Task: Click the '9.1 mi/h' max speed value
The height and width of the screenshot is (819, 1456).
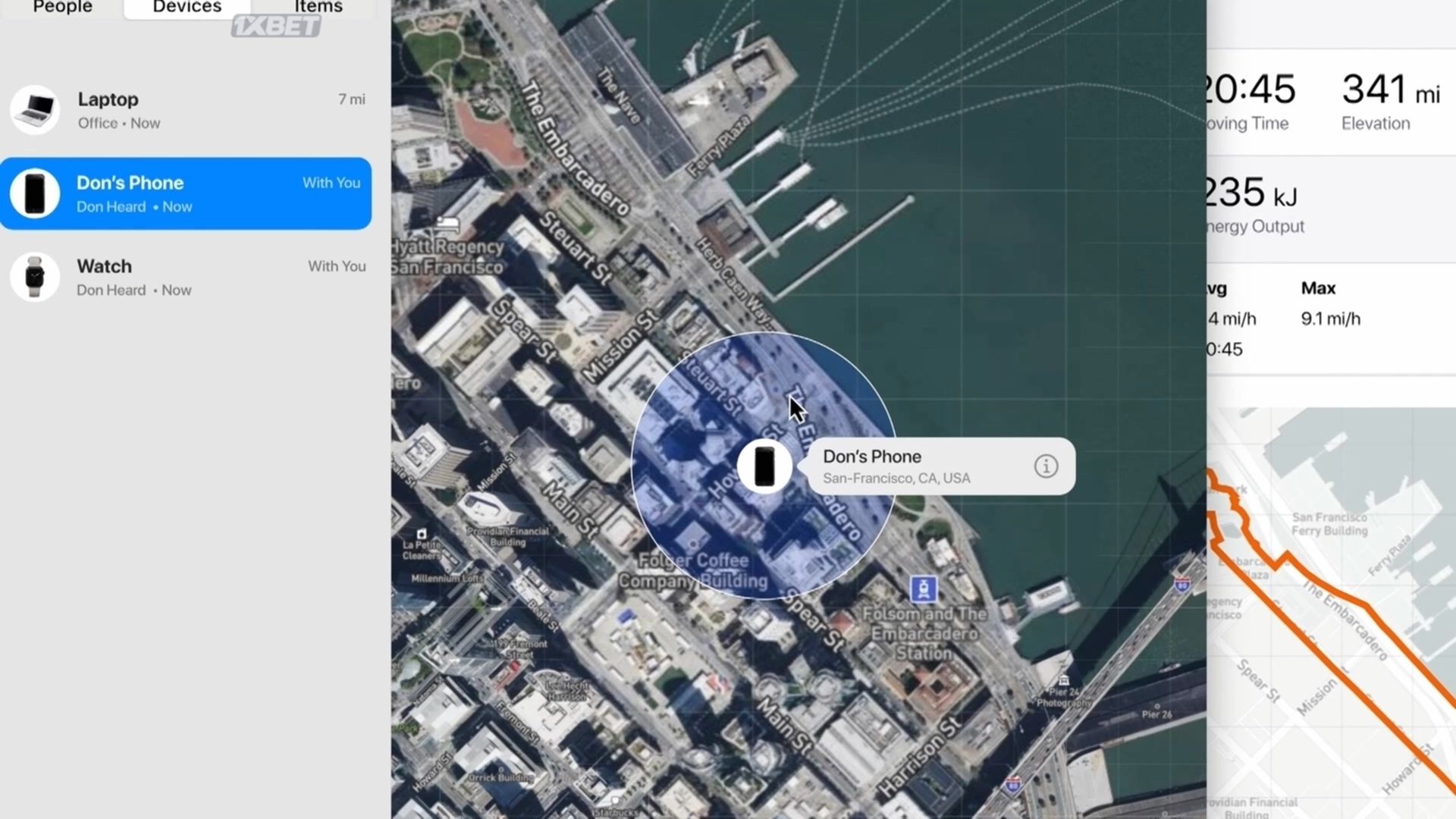Action: tap(1331, 318)
